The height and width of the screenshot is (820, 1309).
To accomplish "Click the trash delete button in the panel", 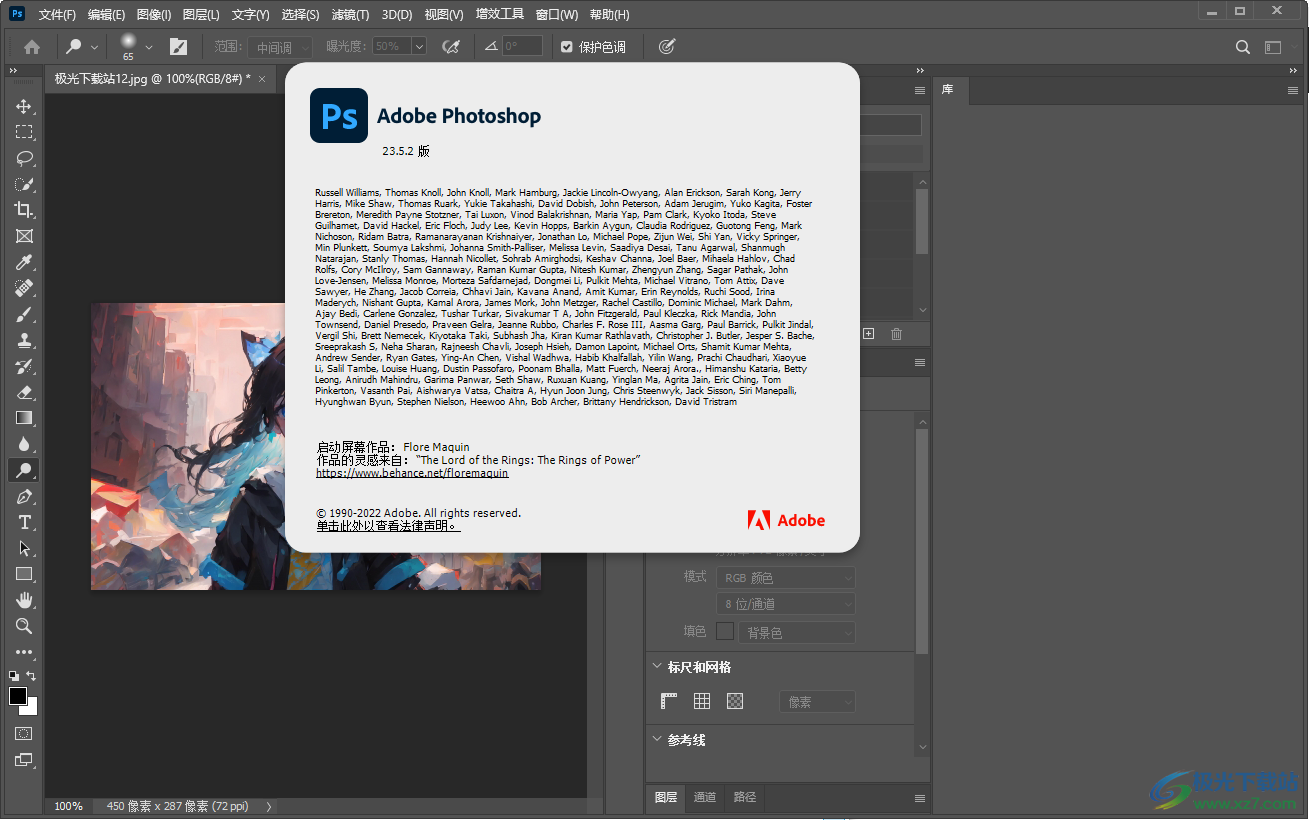I will tap(896, 334).
